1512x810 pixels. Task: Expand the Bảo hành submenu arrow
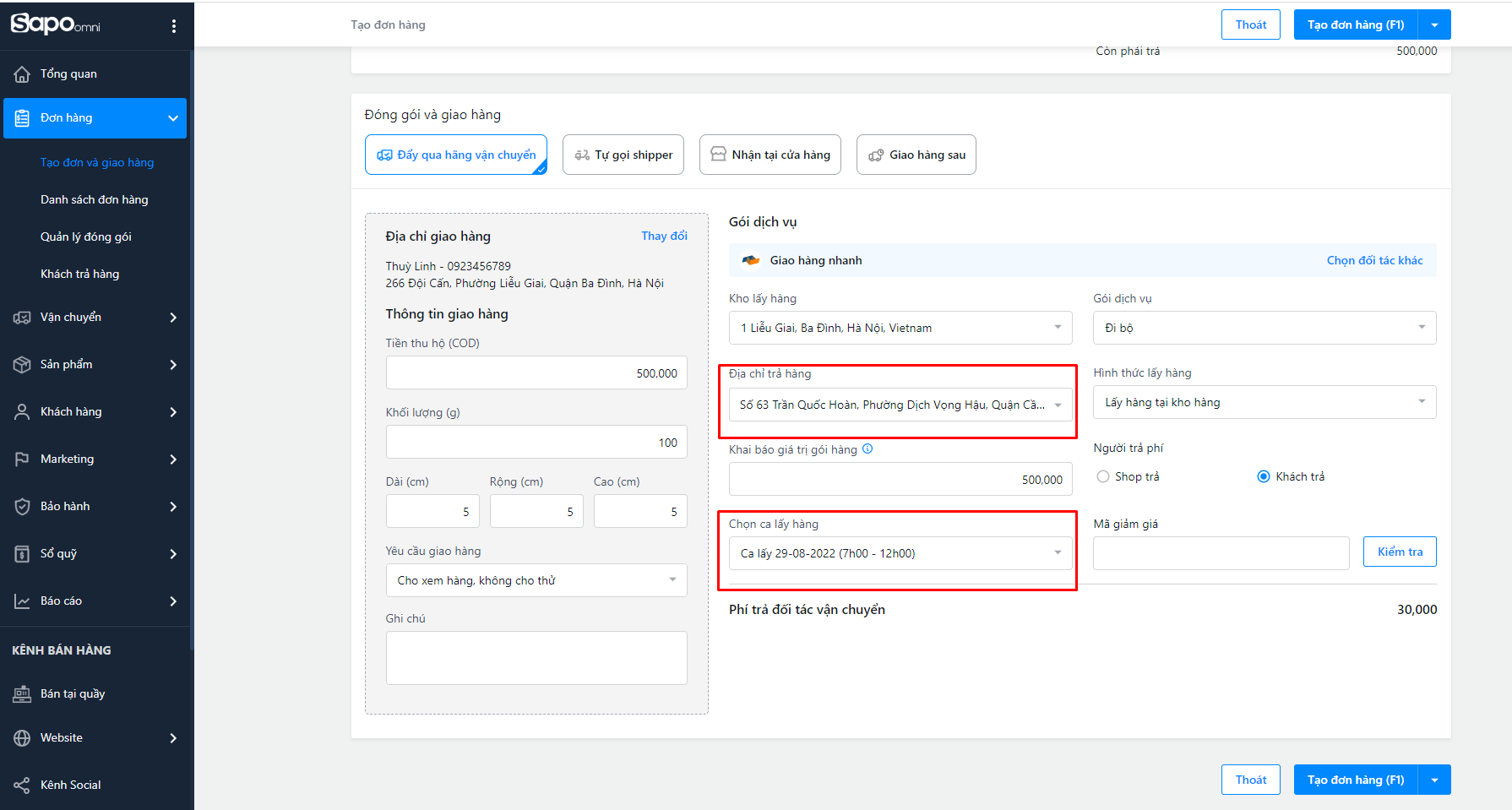tap(173, 507)
